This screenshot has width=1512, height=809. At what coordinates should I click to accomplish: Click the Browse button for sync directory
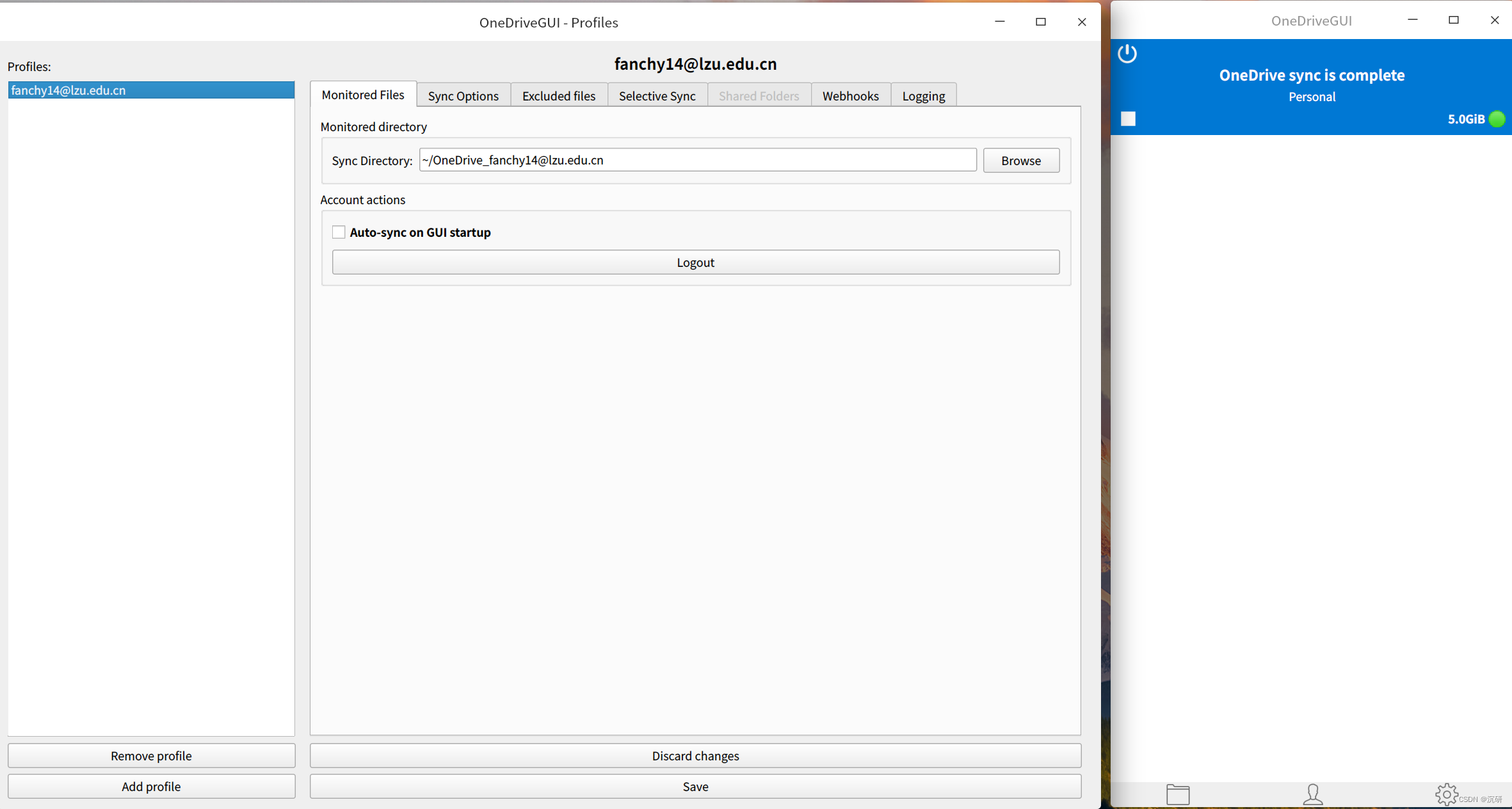pos(1021,161)
